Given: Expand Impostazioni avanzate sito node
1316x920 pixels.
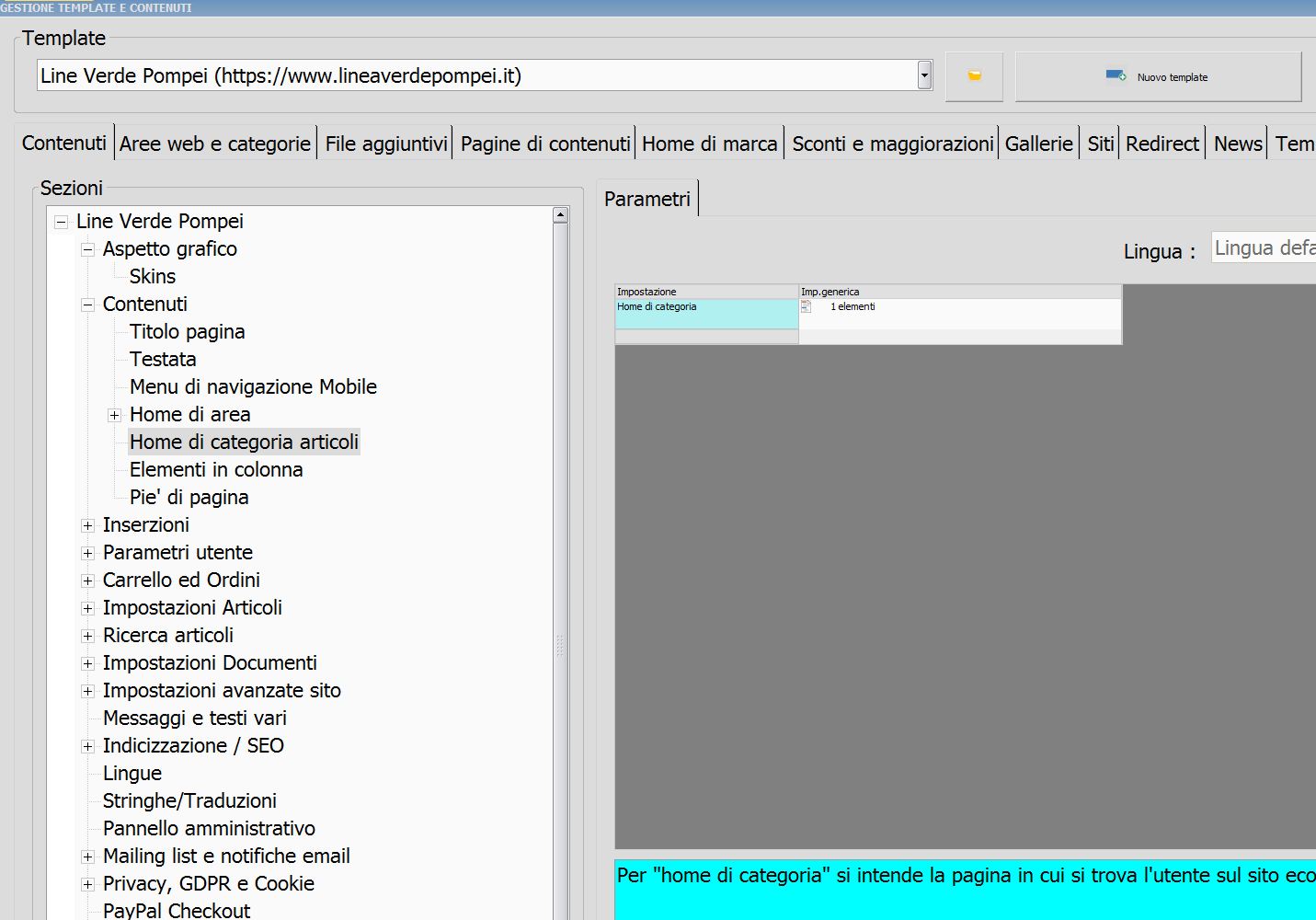Looking at the screenshot, I should [x=88, y=691].
